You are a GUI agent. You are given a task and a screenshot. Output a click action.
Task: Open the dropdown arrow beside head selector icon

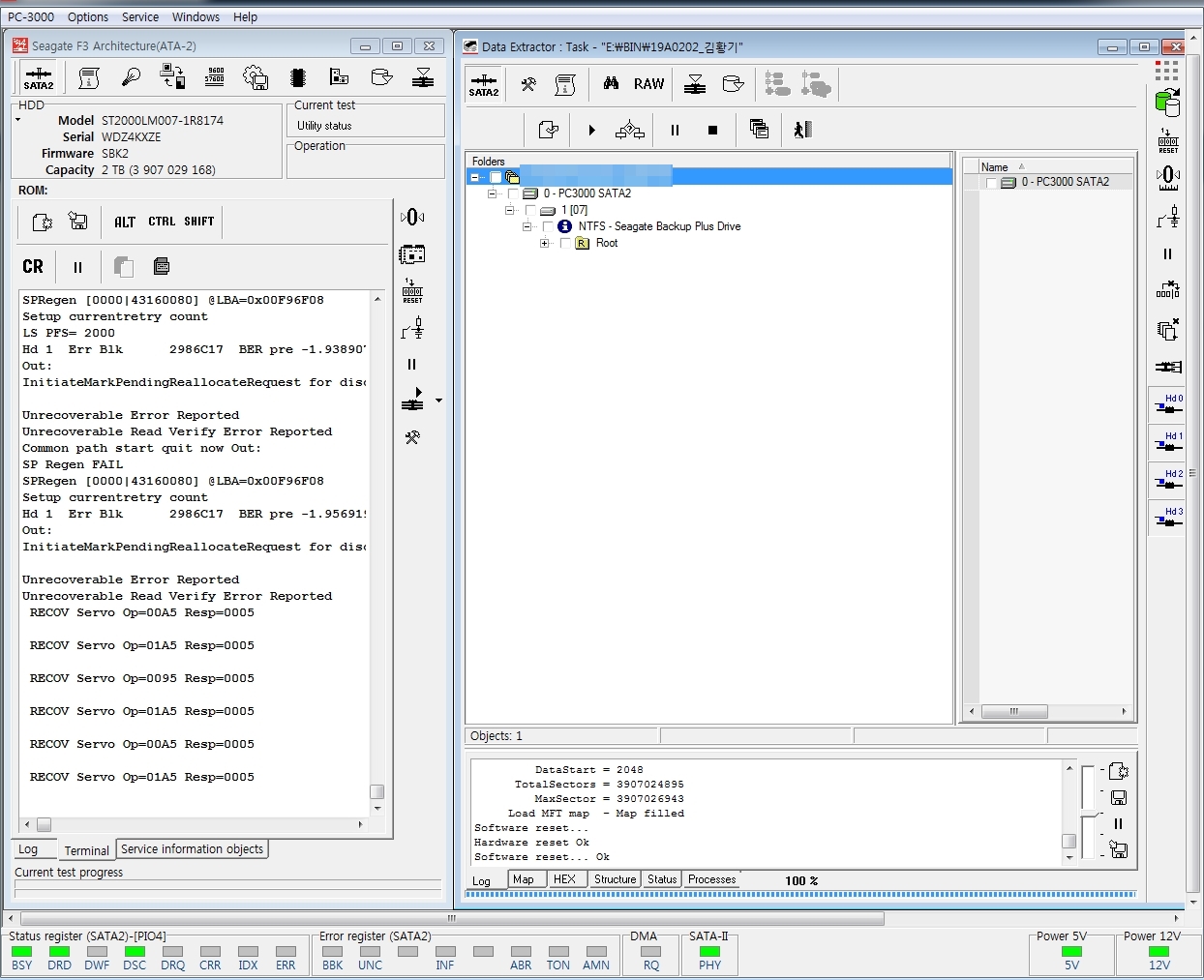(x=438, y=401)
